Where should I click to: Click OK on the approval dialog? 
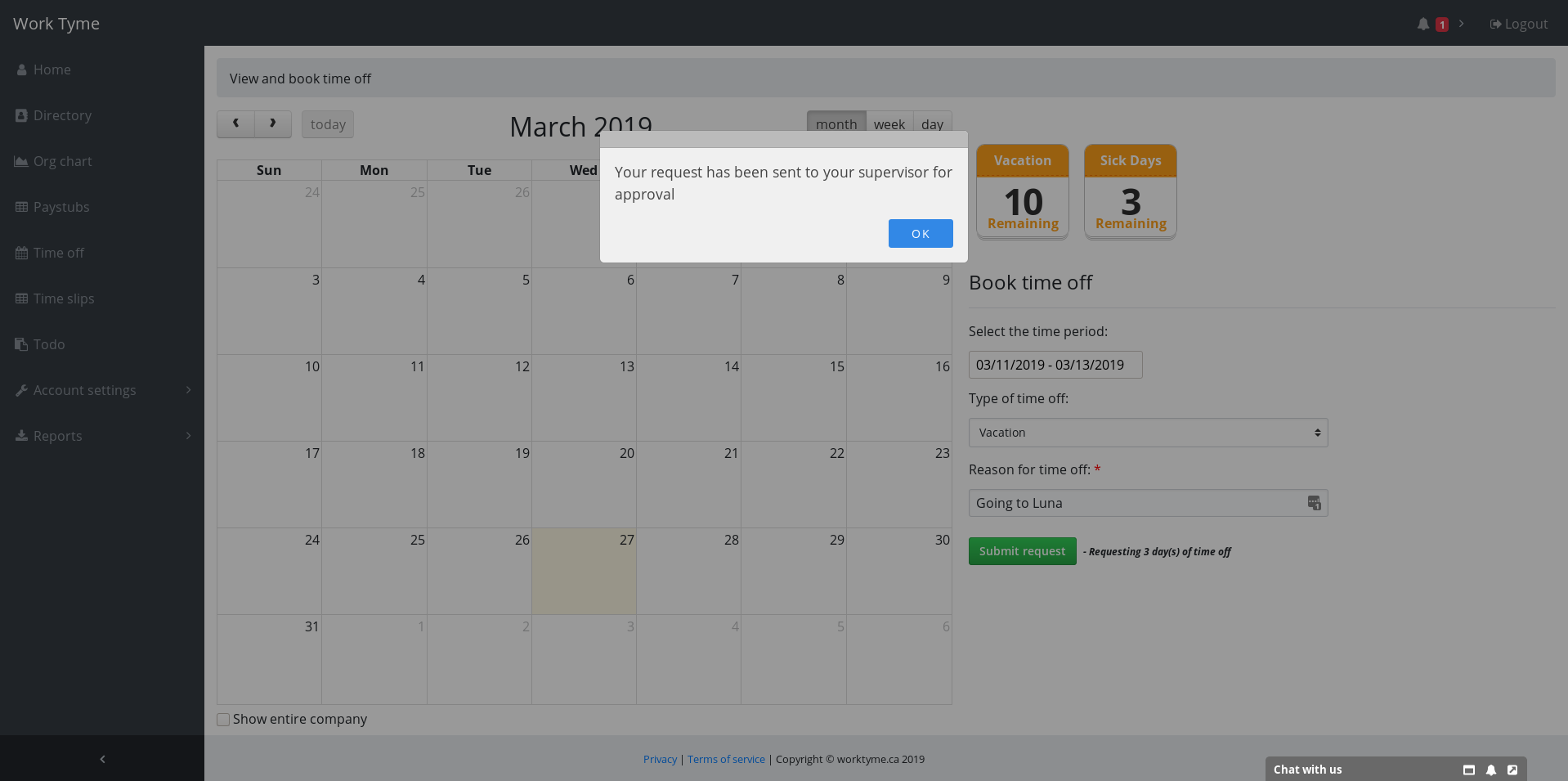click(x=921, y=233)
